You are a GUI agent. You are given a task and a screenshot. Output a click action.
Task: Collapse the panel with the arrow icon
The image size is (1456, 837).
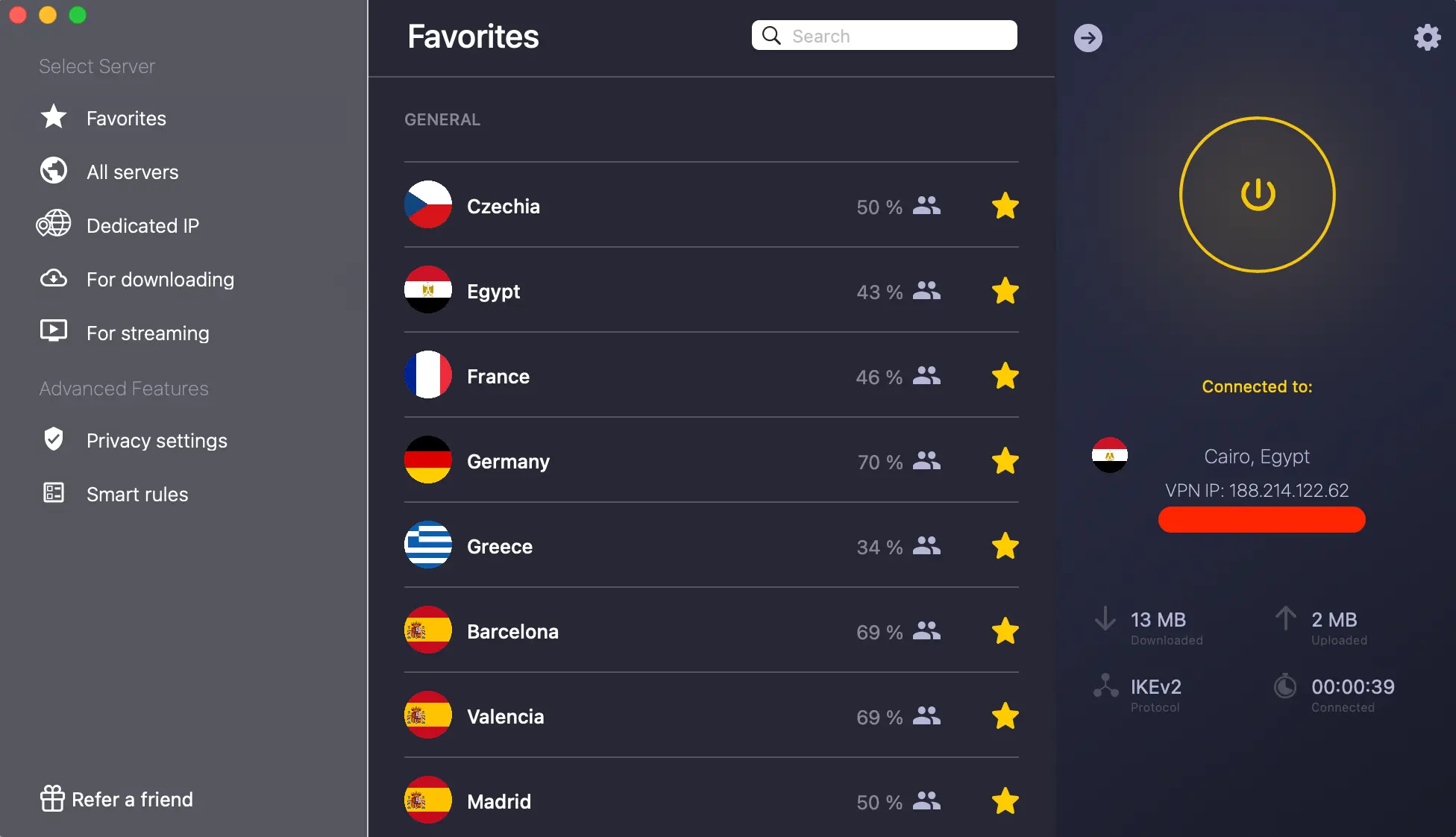tap(1088, 38)
